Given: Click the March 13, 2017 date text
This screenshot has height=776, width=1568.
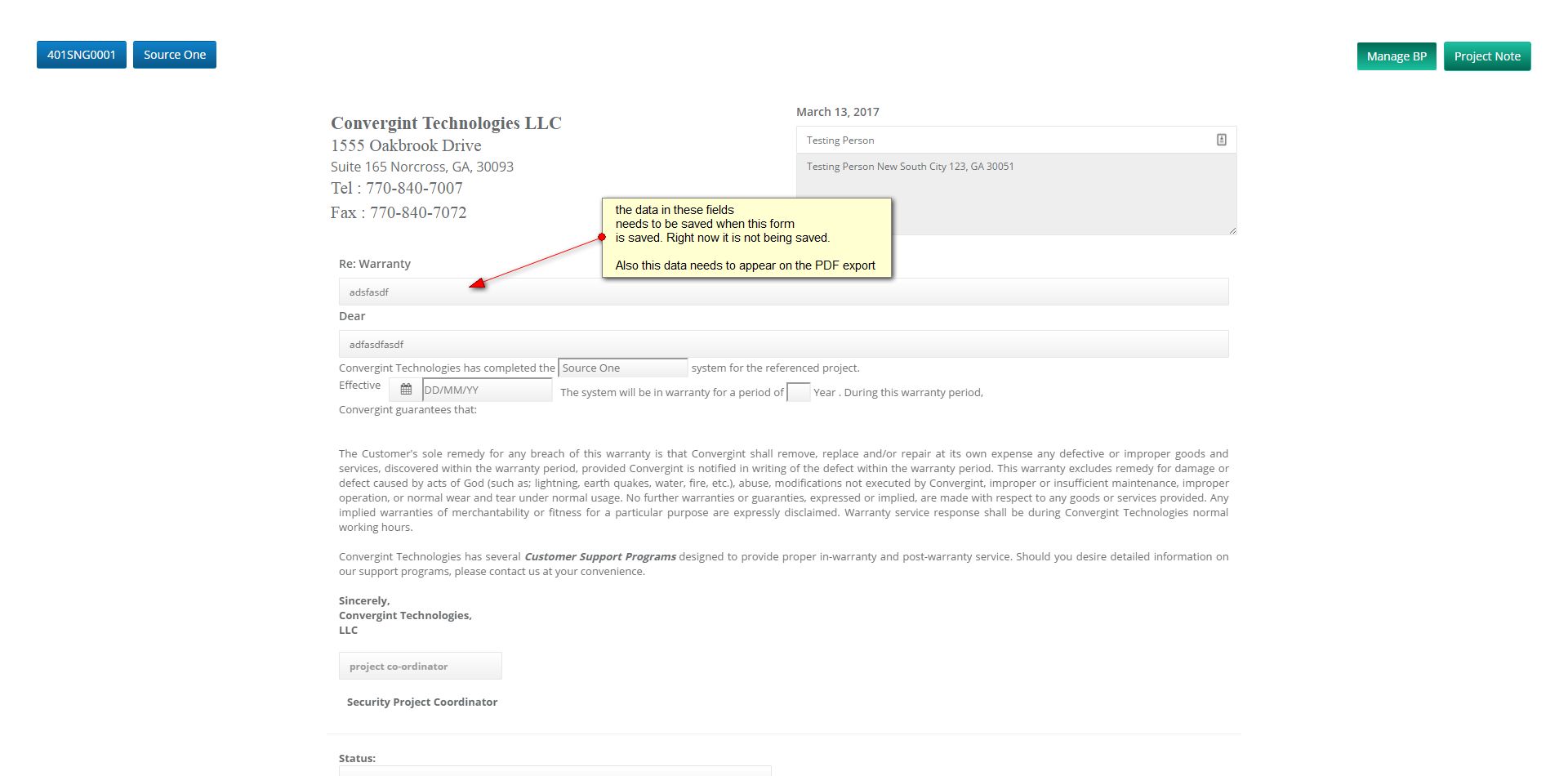Looking at the screenshot, I should coord(838,112).
